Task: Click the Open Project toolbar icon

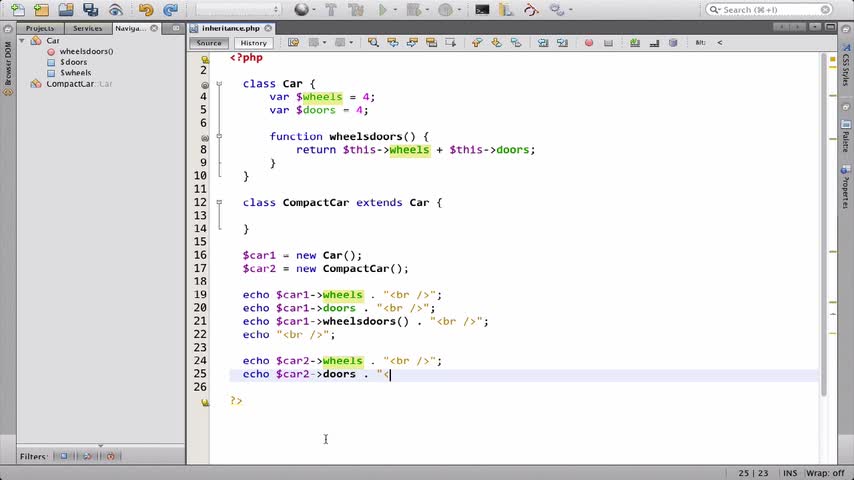Action: pos(66,9)
